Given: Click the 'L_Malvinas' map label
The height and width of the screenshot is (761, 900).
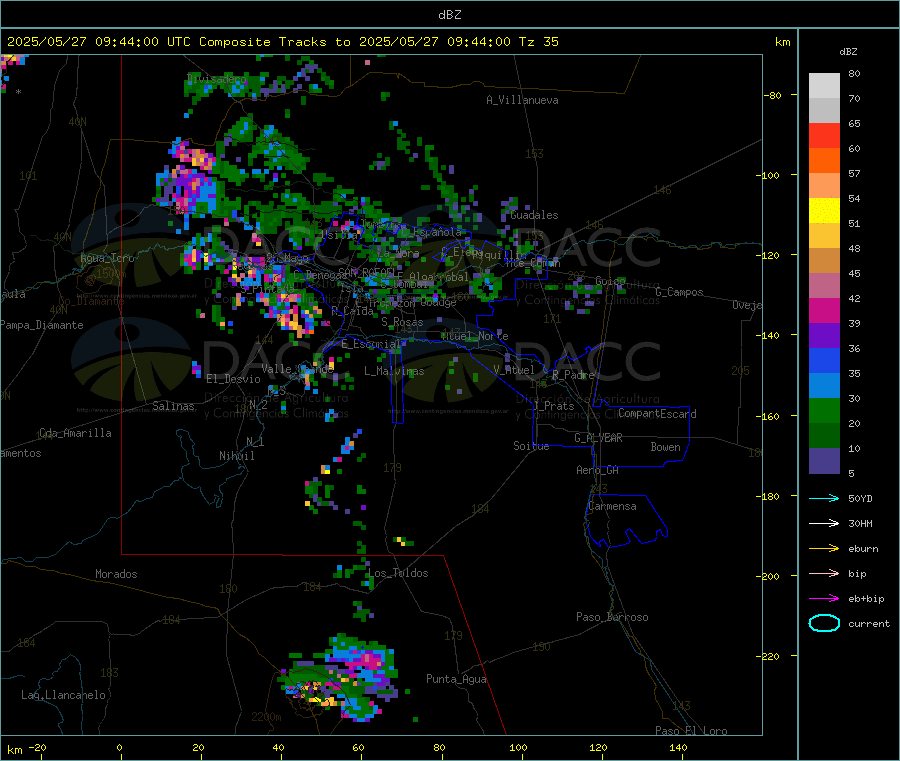Looking at the screenshot, I should pyautogui.click(x=394, y=371).
